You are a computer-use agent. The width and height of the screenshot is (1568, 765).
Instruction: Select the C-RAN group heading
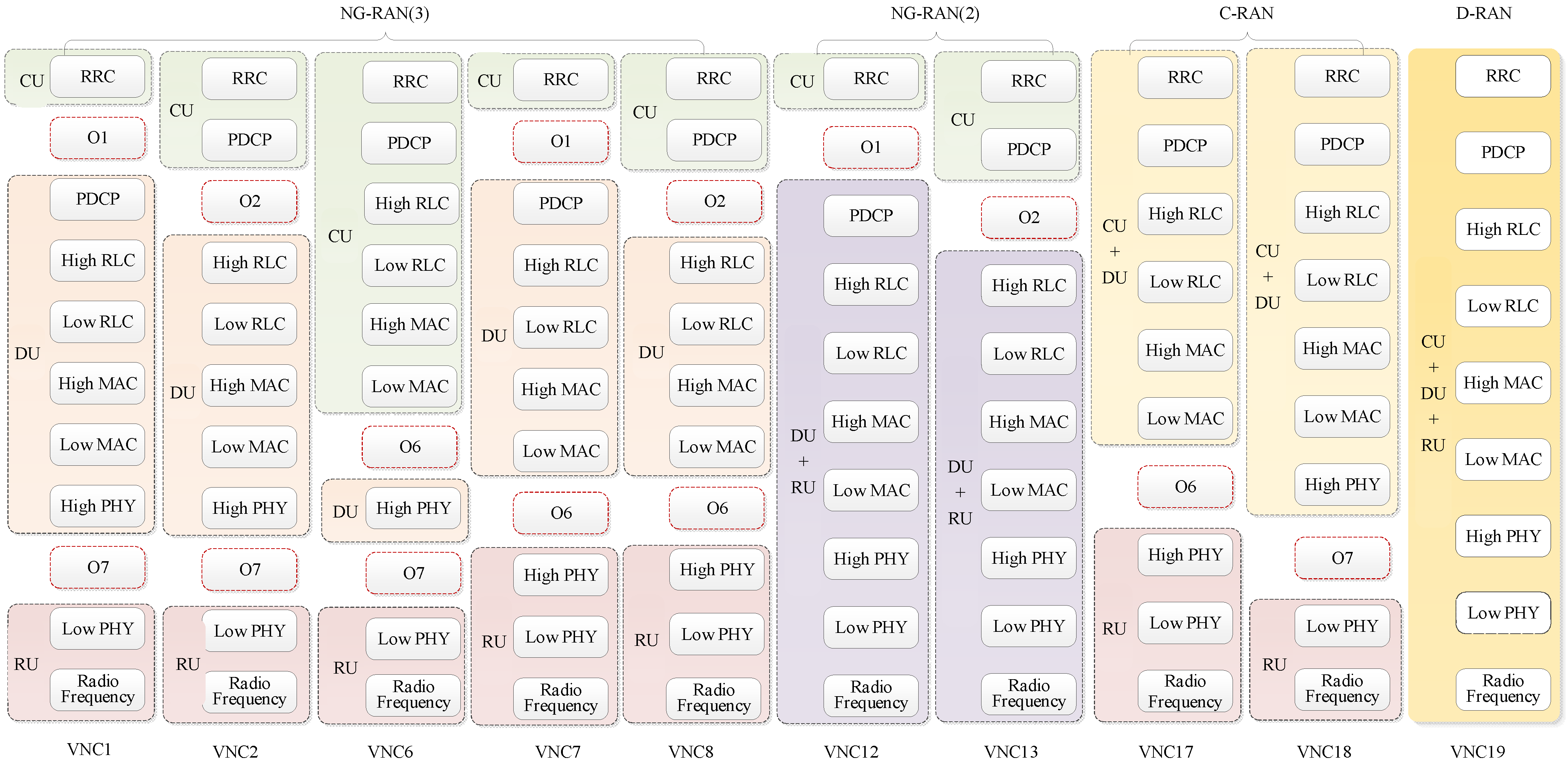pos(1246,13)
